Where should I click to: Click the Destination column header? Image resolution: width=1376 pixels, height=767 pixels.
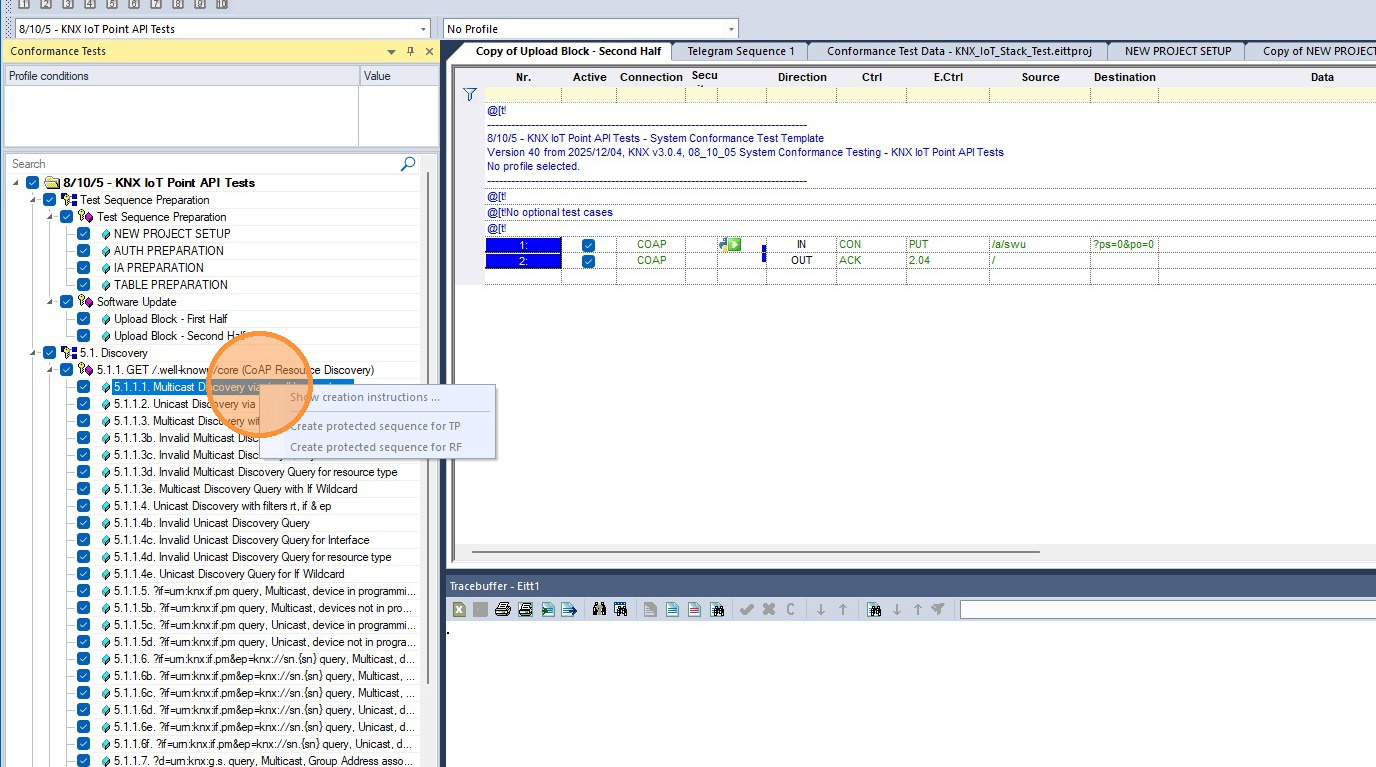[1124, 77]
